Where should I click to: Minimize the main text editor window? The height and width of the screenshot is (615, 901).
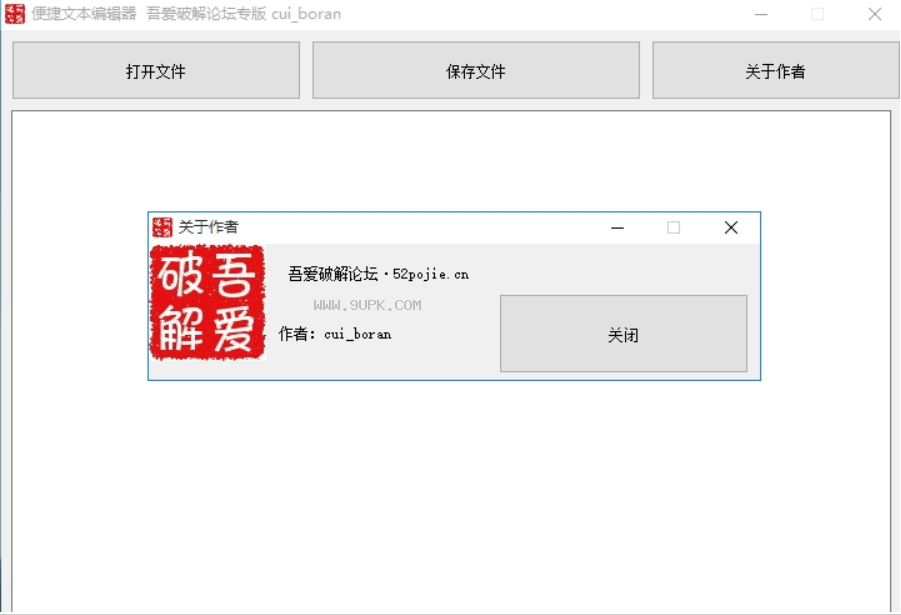coord(761,14)
